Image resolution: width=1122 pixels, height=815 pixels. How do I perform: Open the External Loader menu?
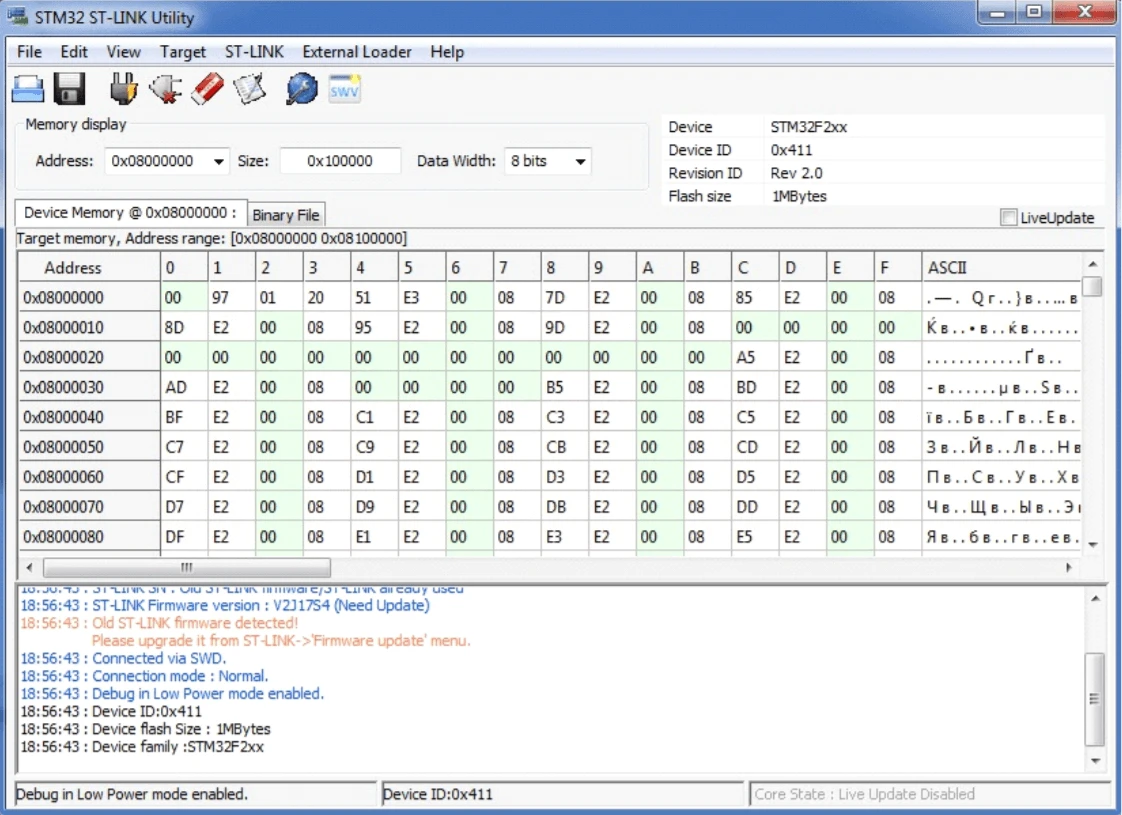coord(357,52)
